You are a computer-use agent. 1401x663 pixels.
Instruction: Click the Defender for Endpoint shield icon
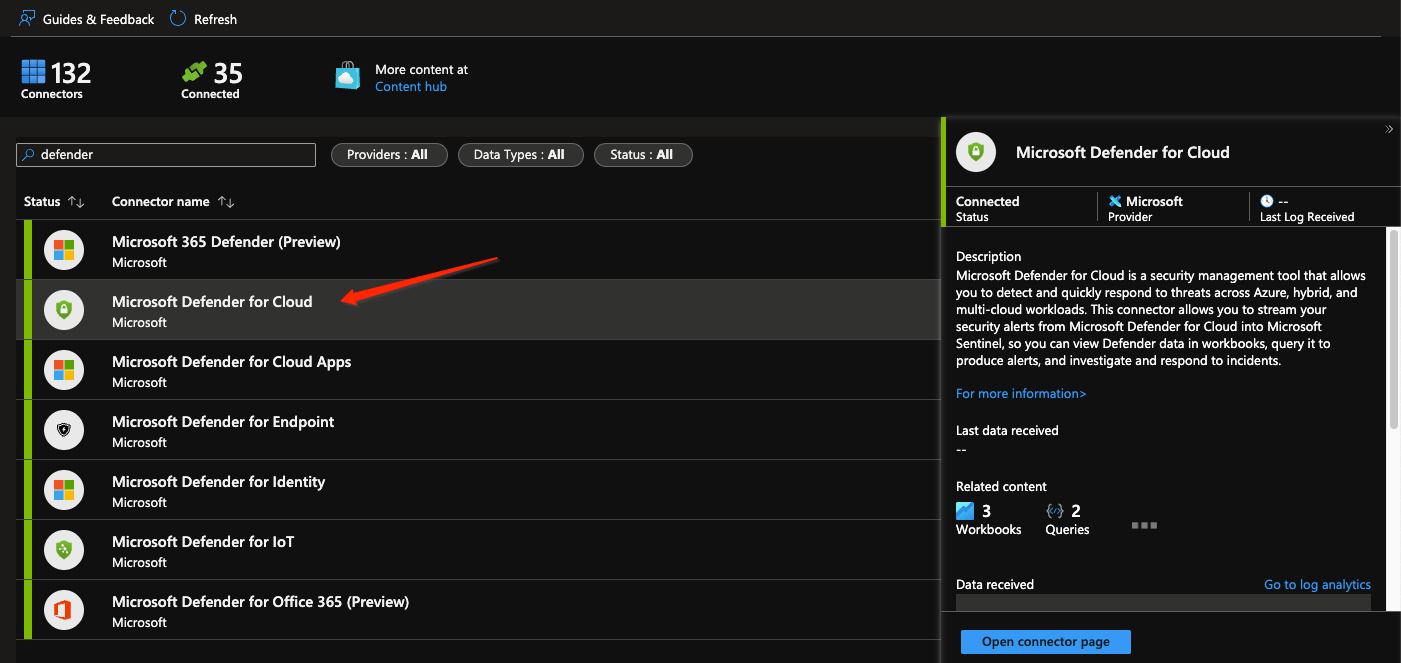[x=64, y=430]
